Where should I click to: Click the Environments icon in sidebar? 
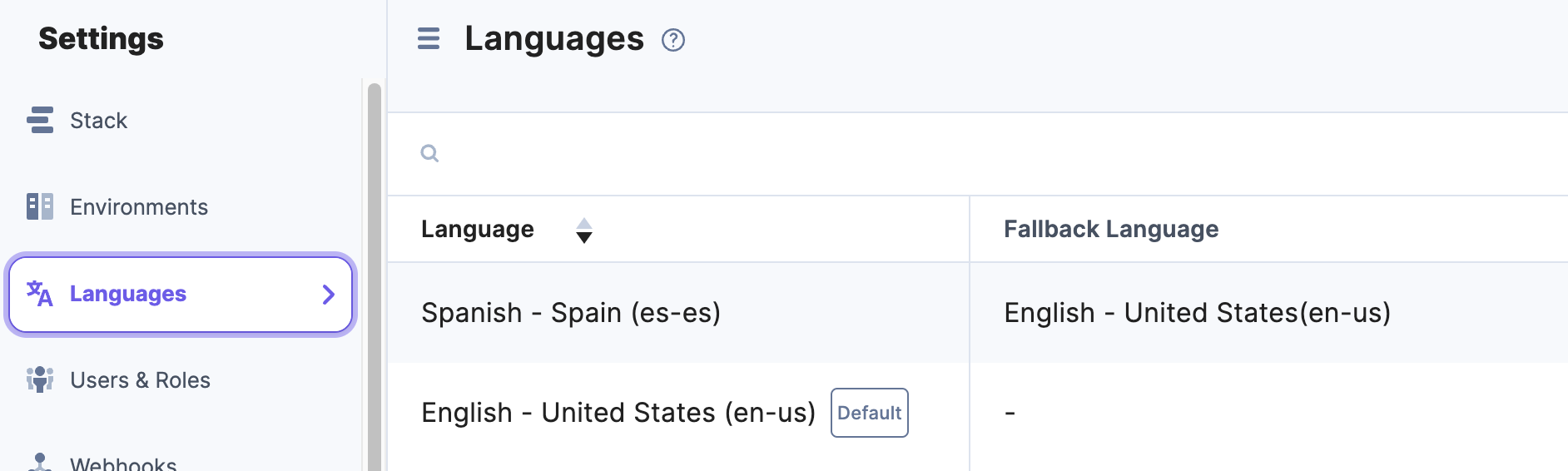40,206
